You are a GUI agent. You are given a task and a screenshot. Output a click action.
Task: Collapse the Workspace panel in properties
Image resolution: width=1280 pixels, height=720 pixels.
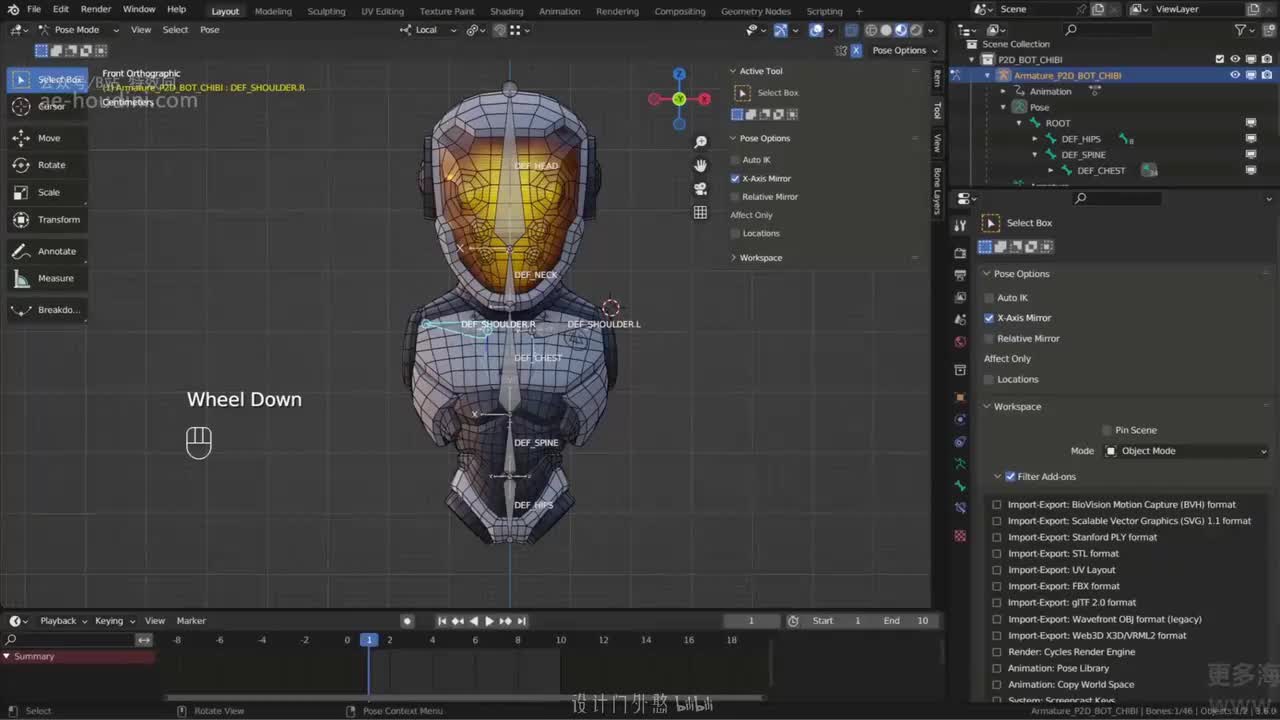coord(1016,407)
